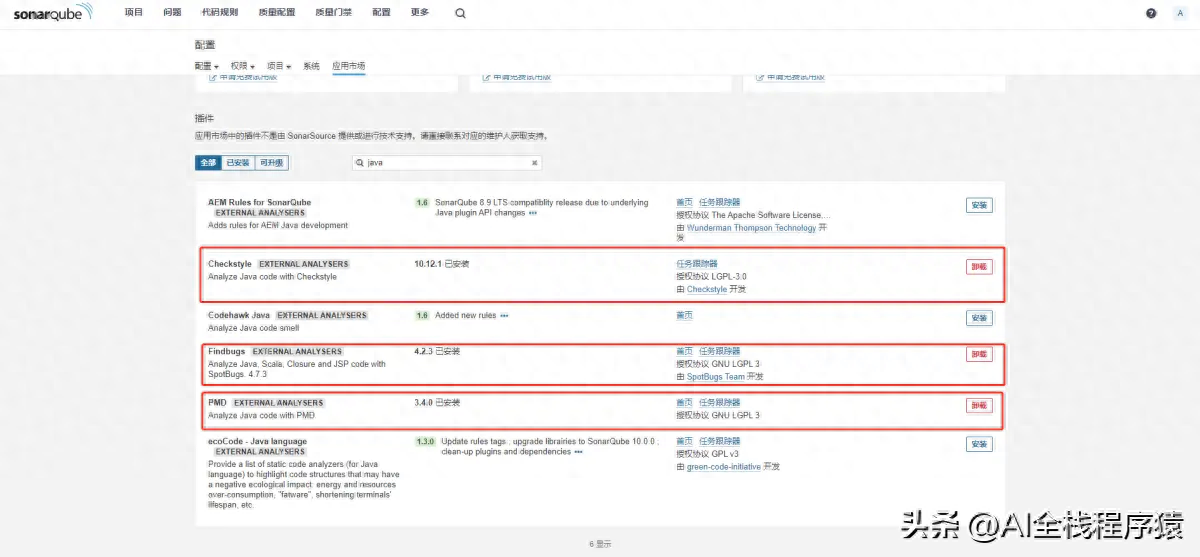The width and height of the screenshot is (1200, 557).
Task: Click the 'AEM Rules for SonarQube' plugin name
Action: click(258, 202)
